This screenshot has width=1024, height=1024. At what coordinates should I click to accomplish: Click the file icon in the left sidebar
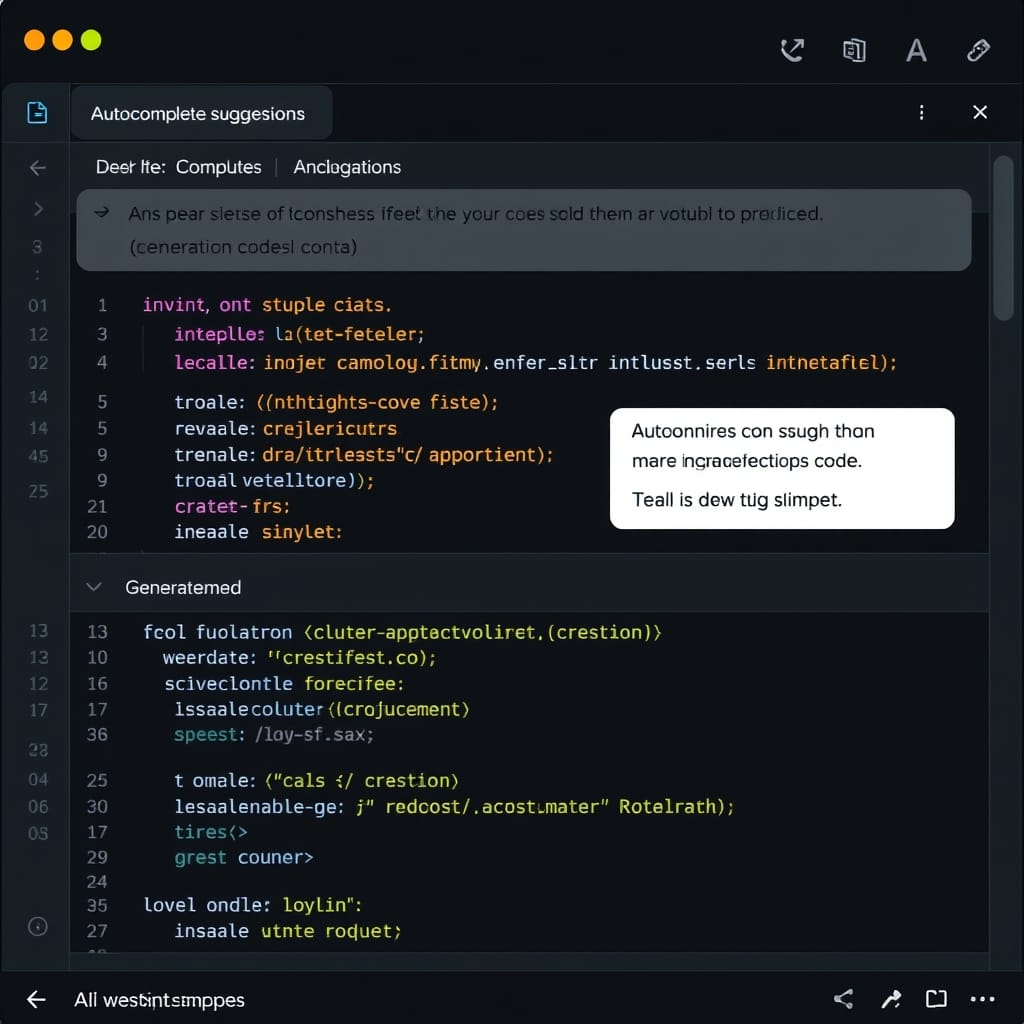(x=37, y=113)
